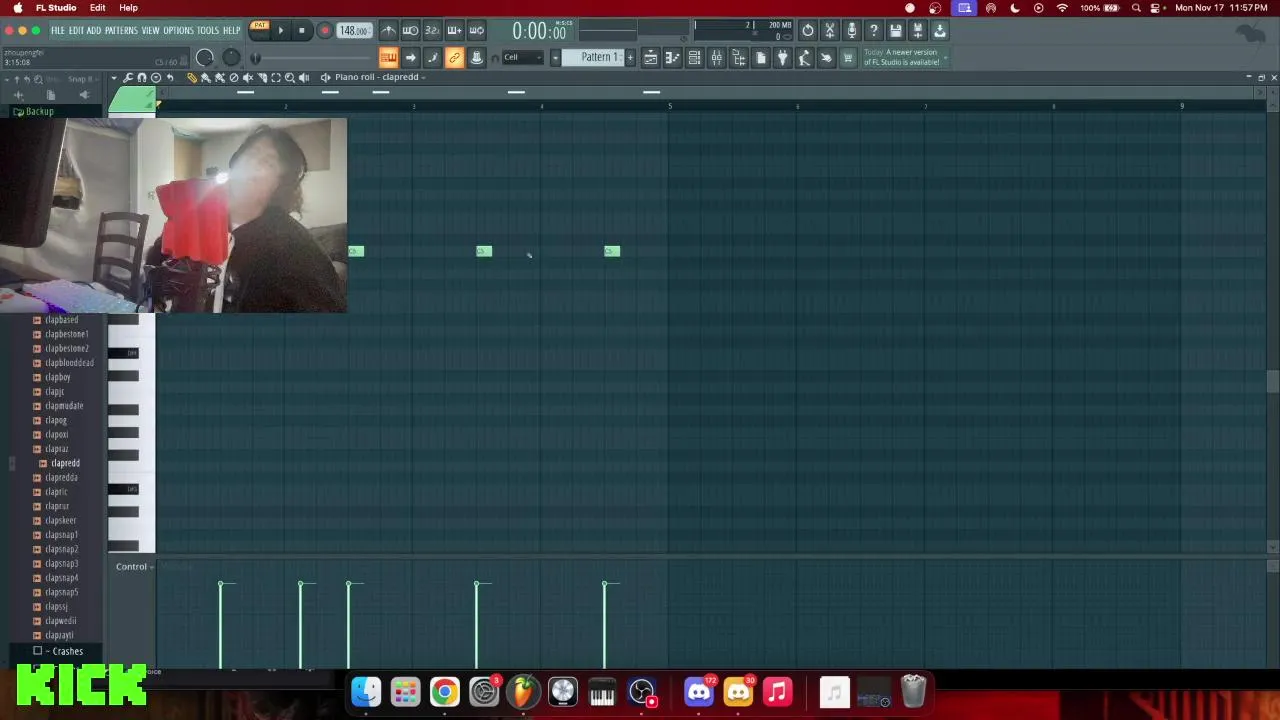Adjust the master pitch knob

tap(231, 58)
